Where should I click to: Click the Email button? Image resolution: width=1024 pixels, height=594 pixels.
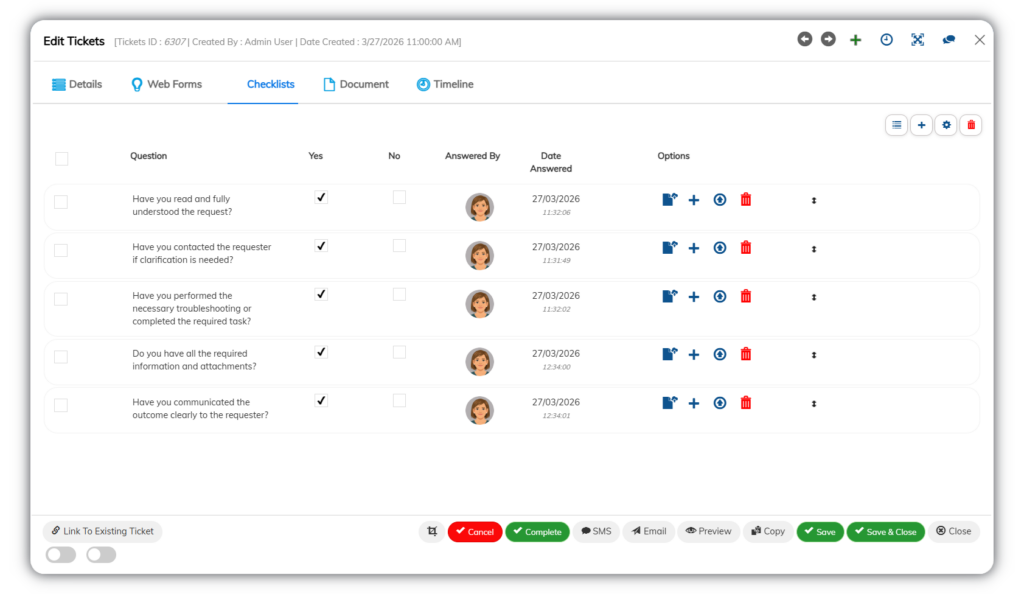point(649,531)
